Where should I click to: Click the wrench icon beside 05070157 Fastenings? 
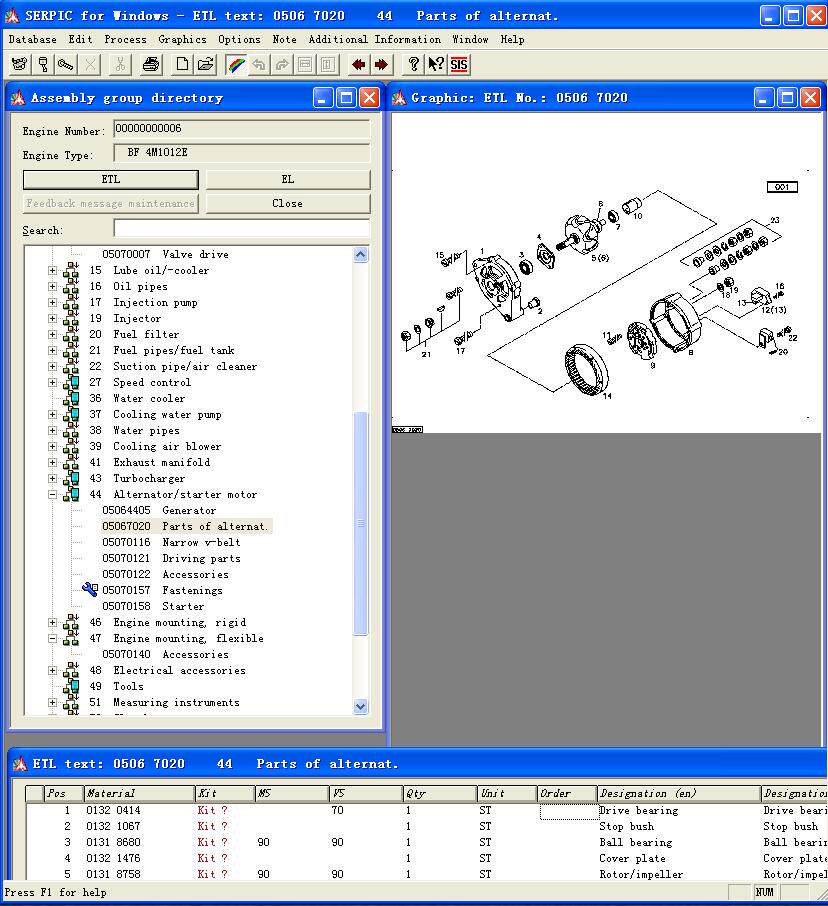(x=90, y=589)
